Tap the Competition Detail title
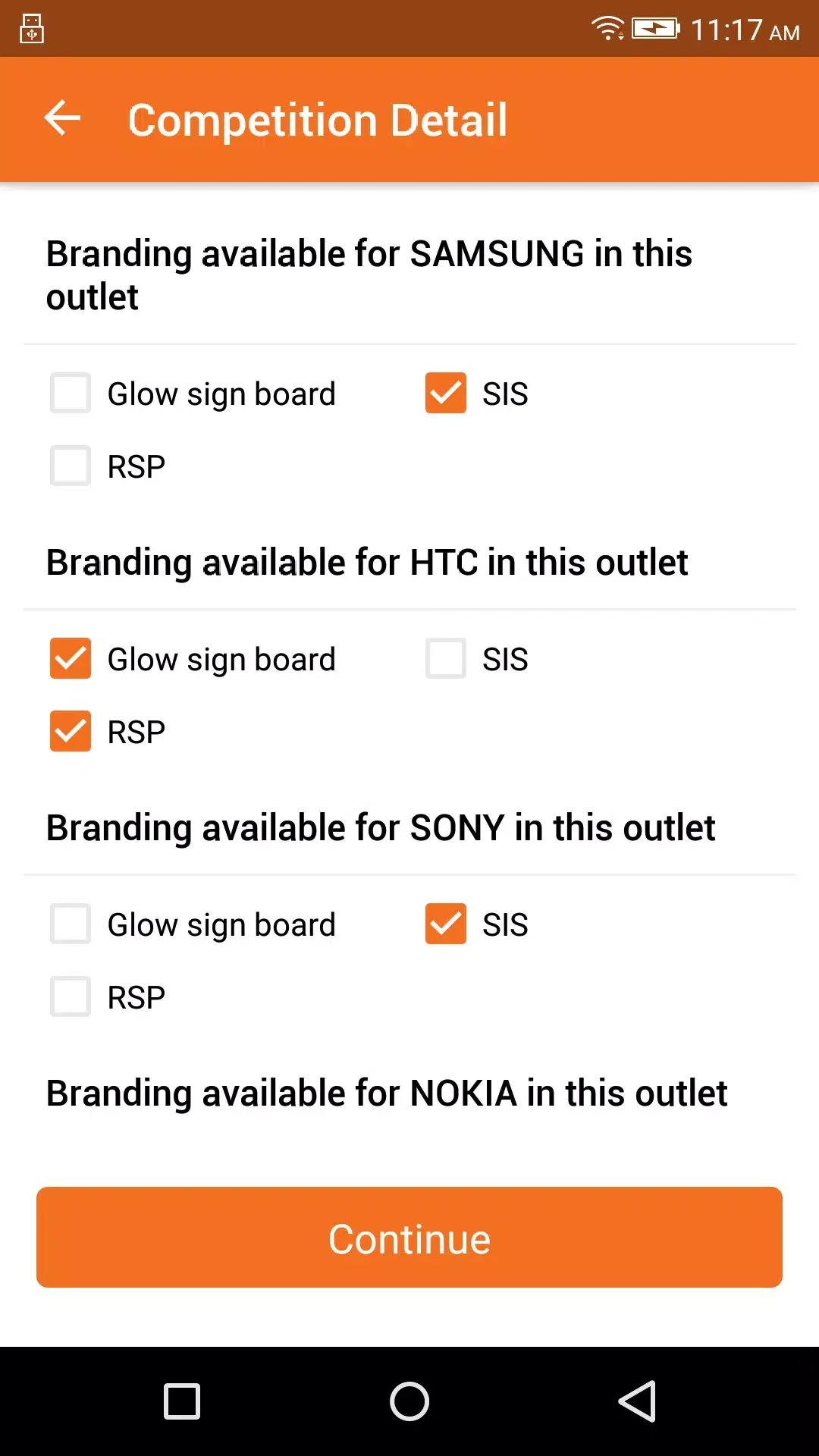Viewport: 819px width, 1456px height. click(x=317, y=120)
